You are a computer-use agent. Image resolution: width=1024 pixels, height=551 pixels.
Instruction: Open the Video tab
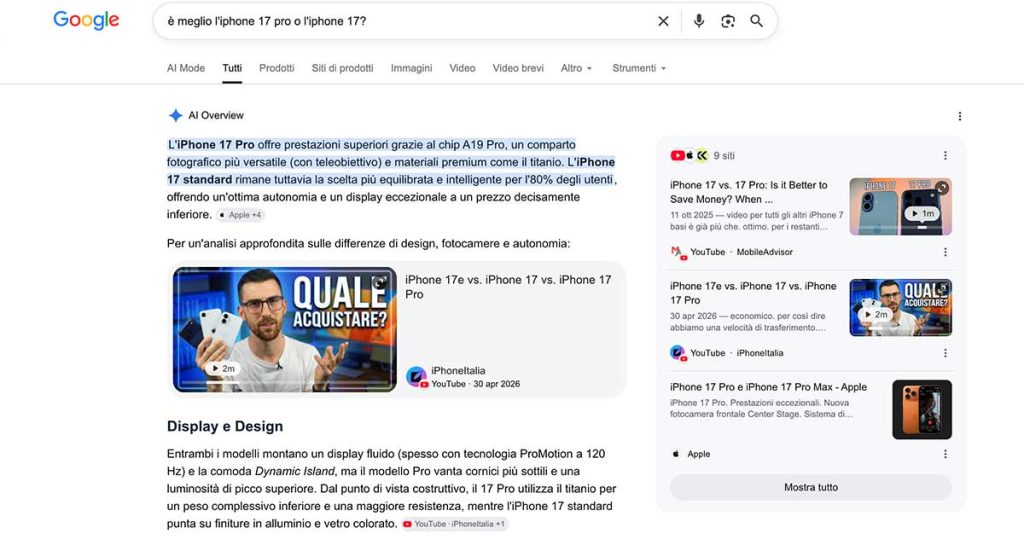click(462, 68)
